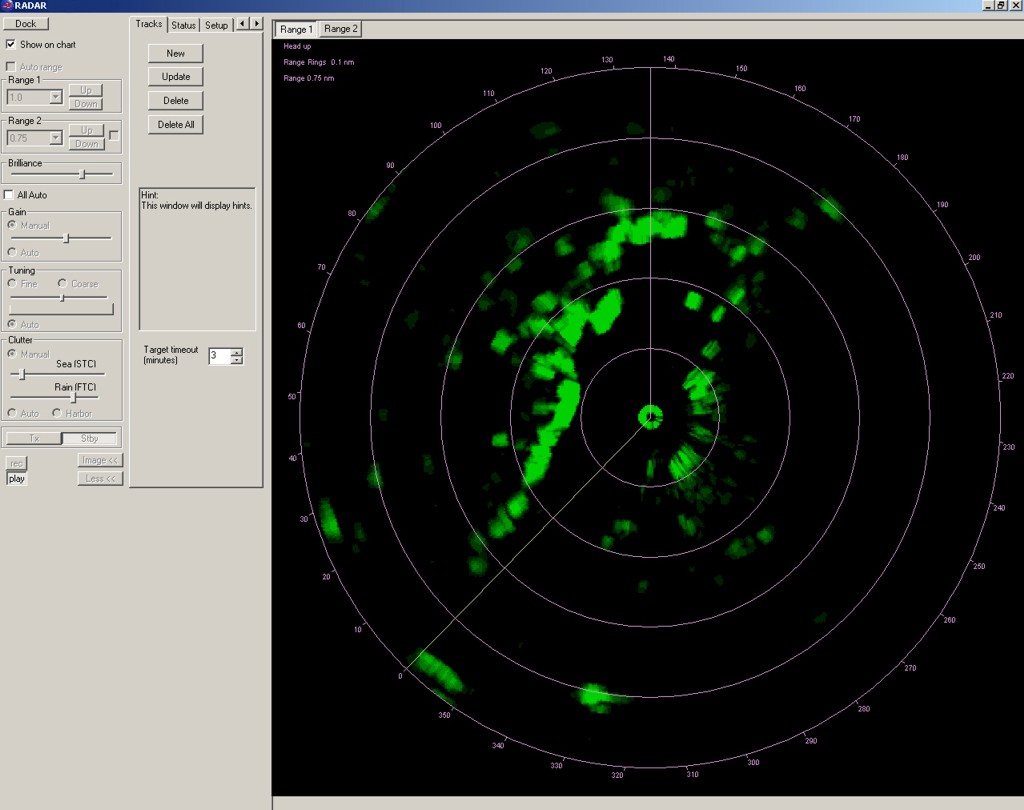Restore the RADAR window size

pyautogui.click(x=1000, y=5)
